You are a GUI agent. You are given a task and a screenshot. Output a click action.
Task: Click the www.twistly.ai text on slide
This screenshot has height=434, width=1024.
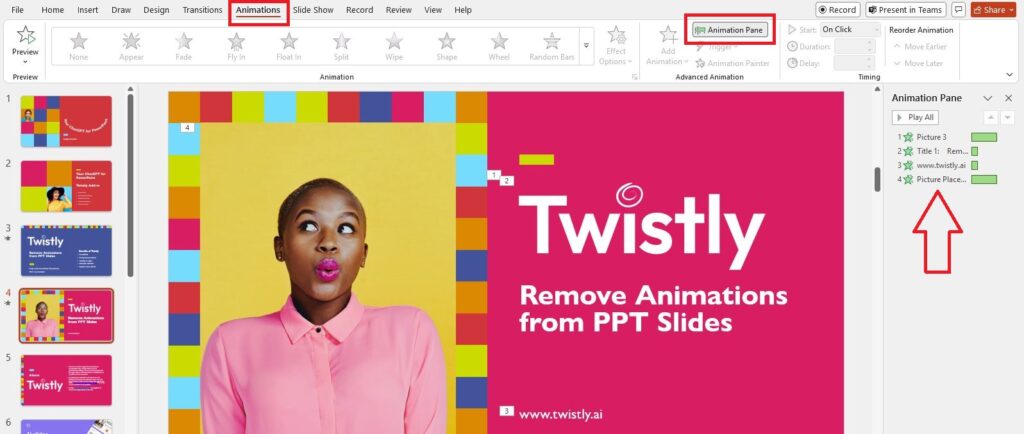561,414
